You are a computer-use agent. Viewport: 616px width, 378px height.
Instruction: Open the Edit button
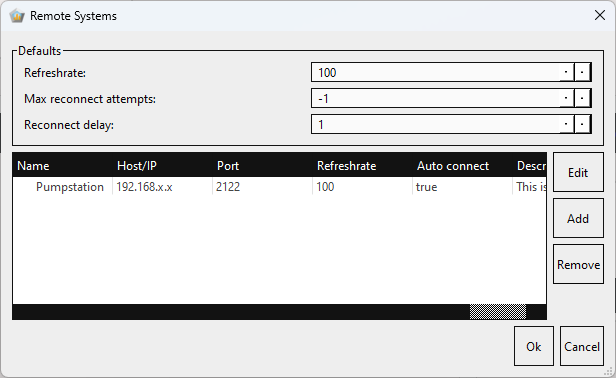(578, 172)
